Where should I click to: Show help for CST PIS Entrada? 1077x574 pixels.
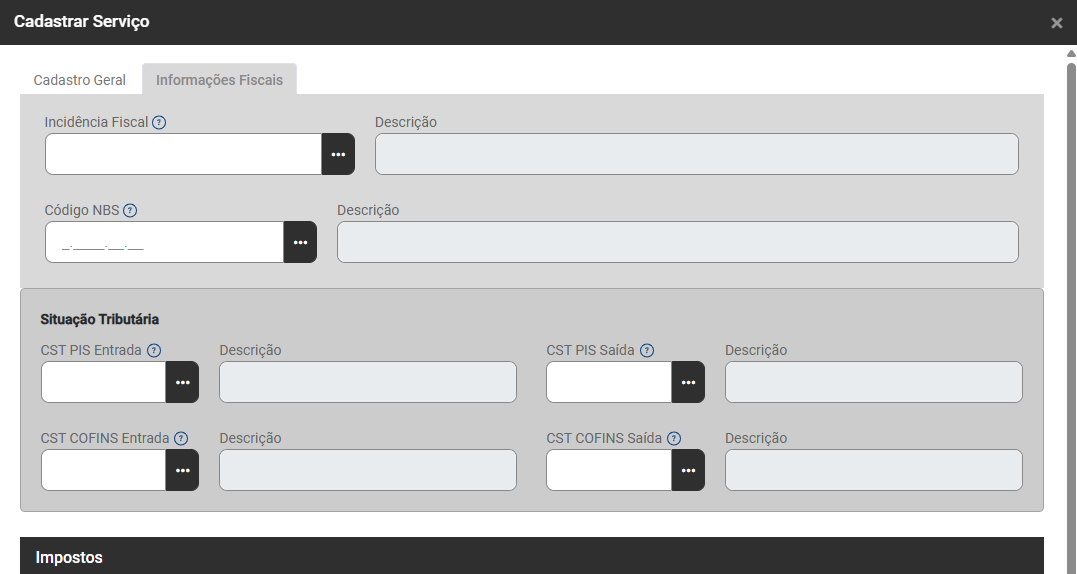pyautogui.click(x=154, y=350)
